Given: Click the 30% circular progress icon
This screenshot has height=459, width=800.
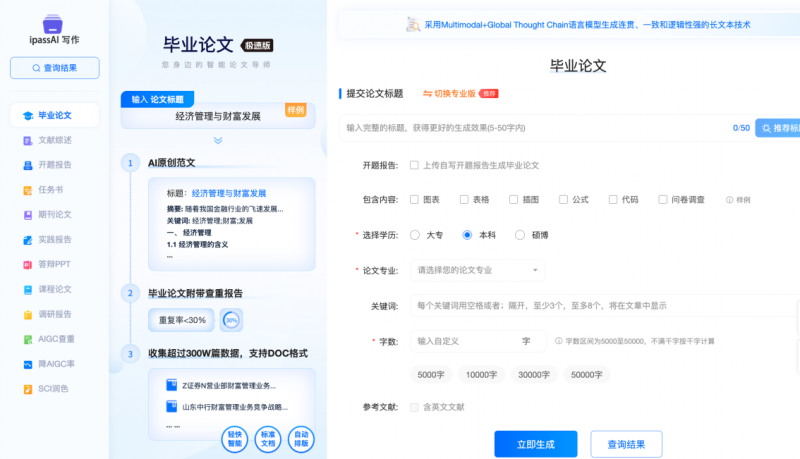Looking at the screenshot, I should 232,320.
